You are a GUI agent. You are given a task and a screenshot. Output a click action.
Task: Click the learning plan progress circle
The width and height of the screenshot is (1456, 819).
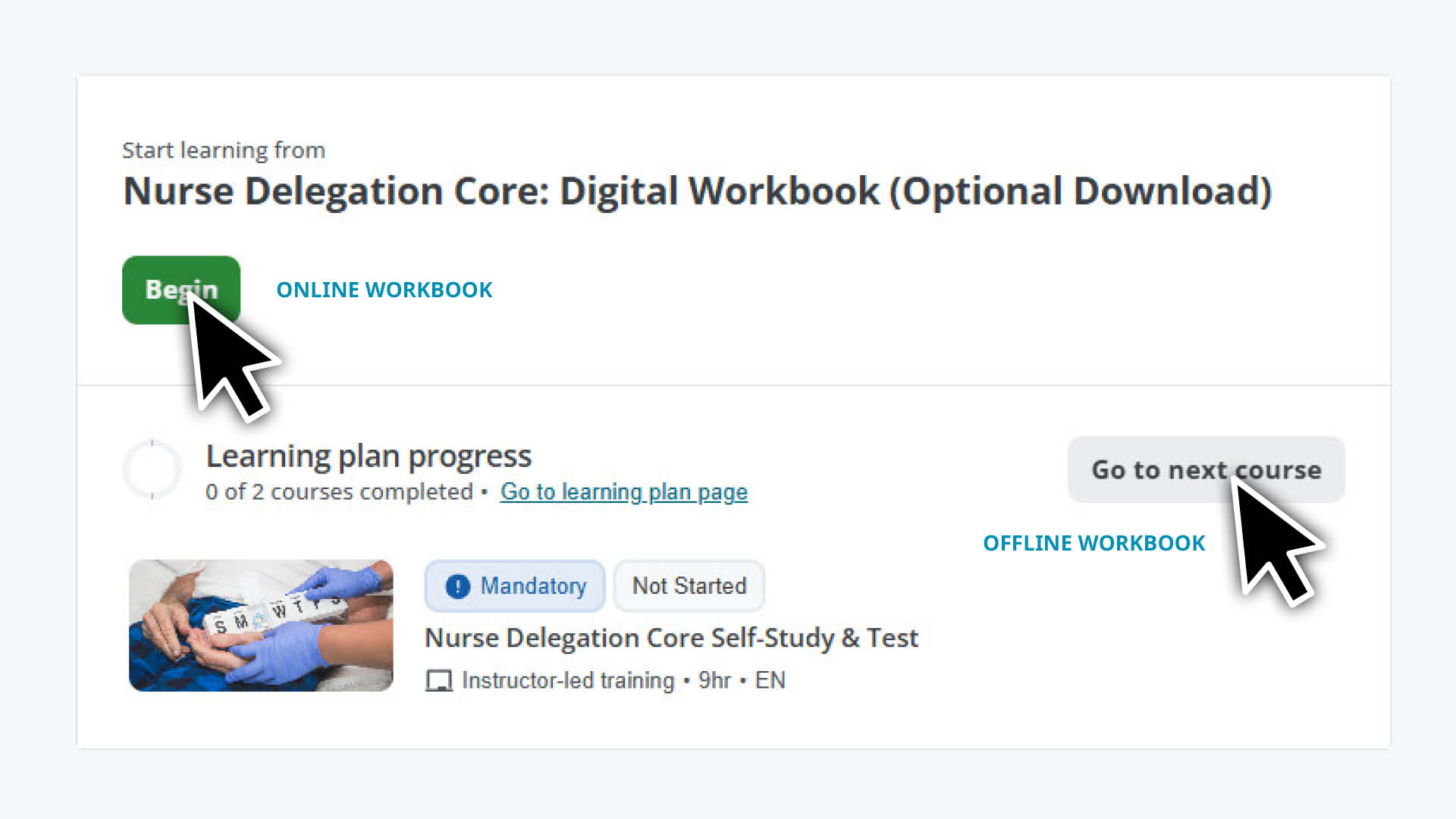(x=152, y=469)
